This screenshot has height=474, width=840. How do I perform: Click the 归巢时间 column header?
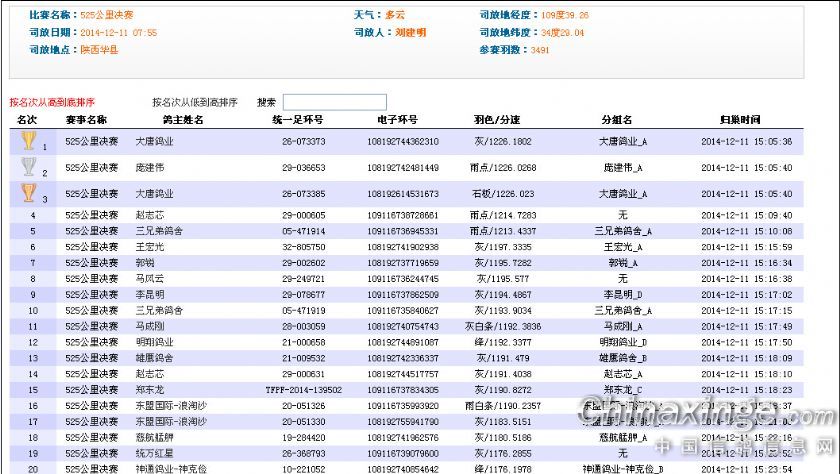[740, 120]
